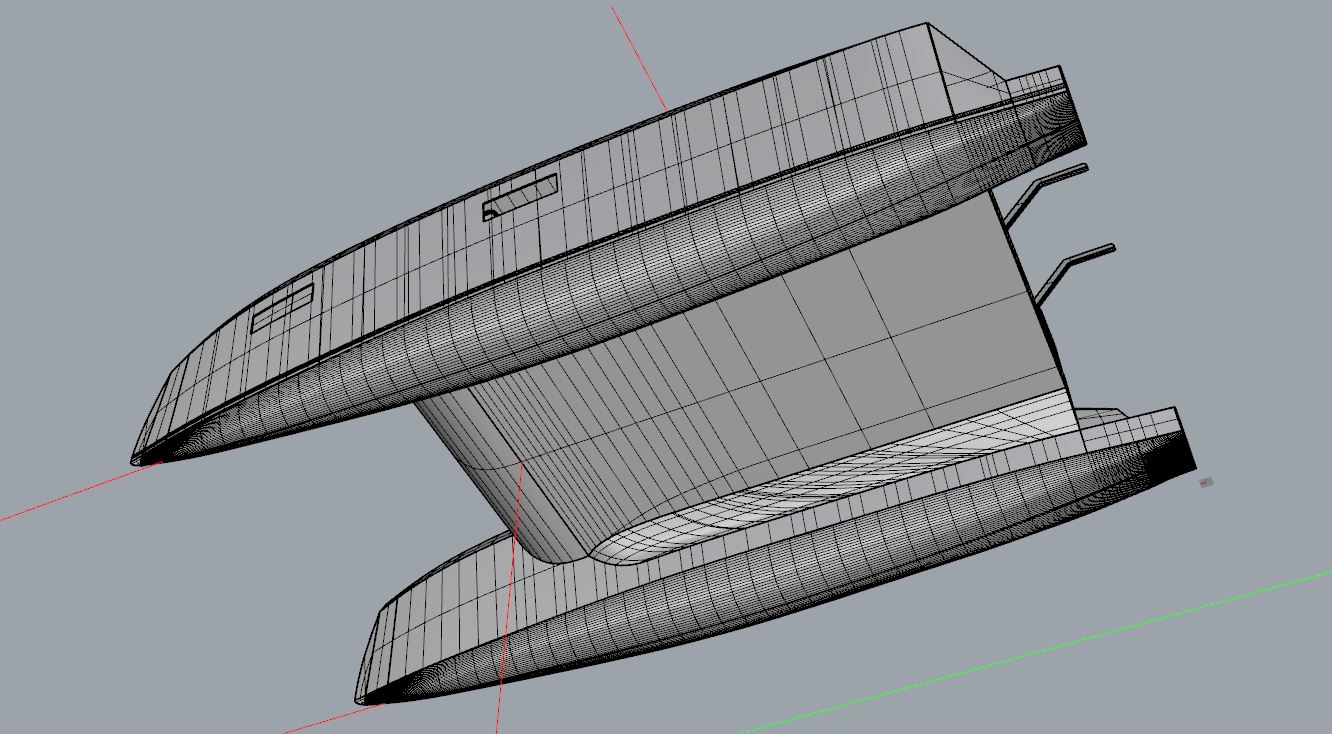This screenshot has height=734, width=1332.
Task: Click the small red marker icon near the stern
Action: pos(1206,483)
